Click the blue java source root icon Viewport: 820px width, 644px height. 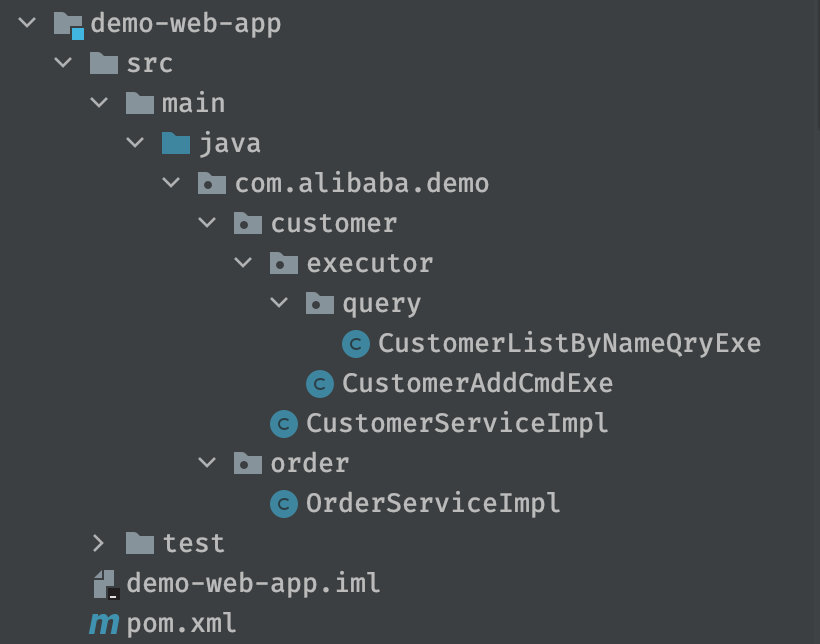pyautogui.click(x=176, y=143)
